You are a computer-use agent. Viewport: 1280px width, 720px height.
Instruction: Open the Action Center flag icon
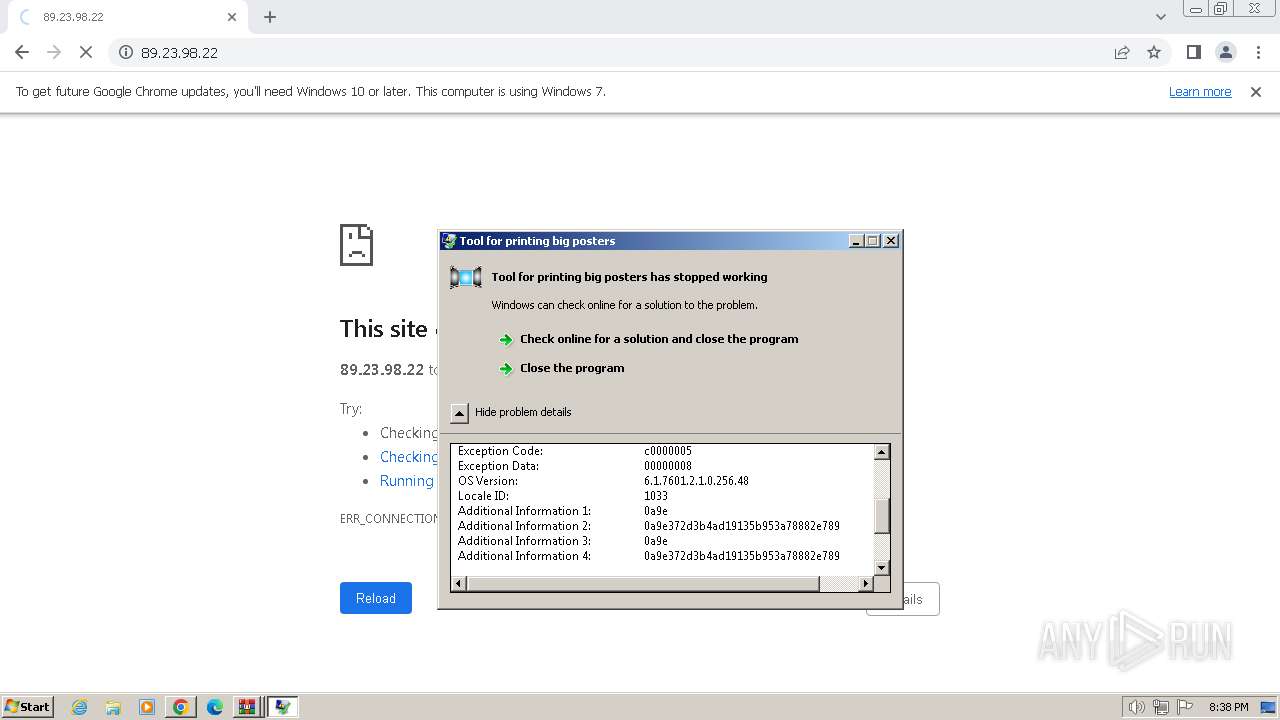(1185, 707)
